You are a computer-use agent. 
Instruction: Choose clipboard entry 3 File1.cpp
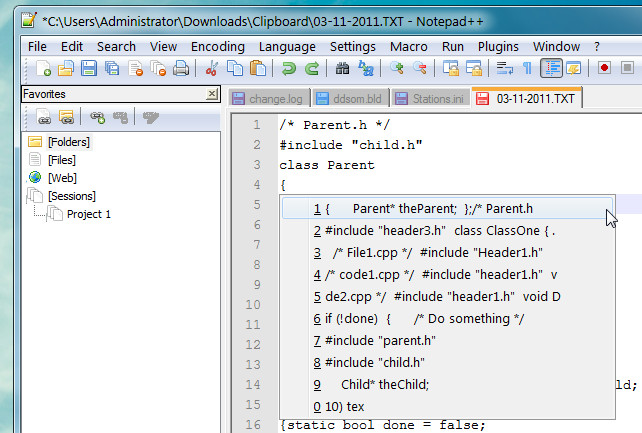click(x=447, y=253)
